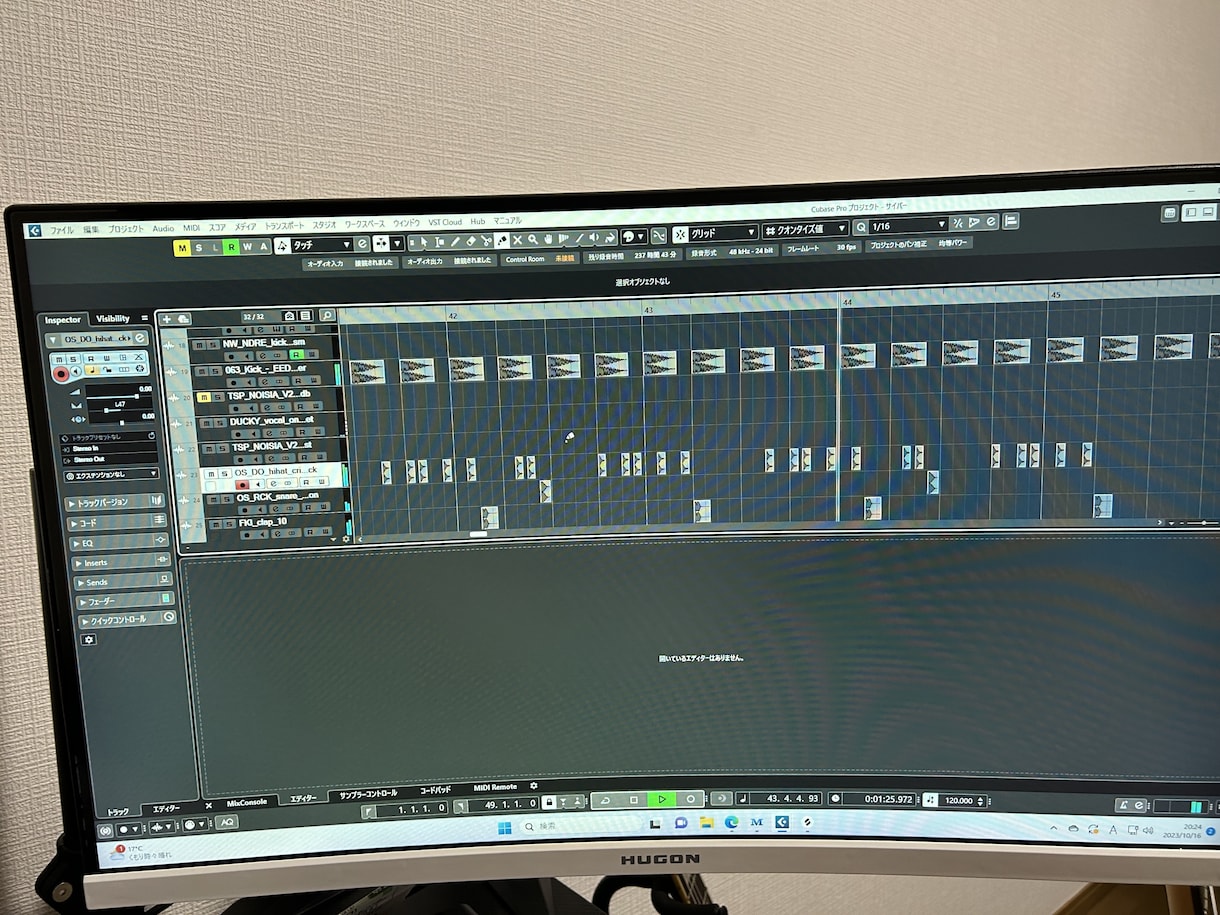
Task: Switch to the Visibility tab
Action: 113,319
